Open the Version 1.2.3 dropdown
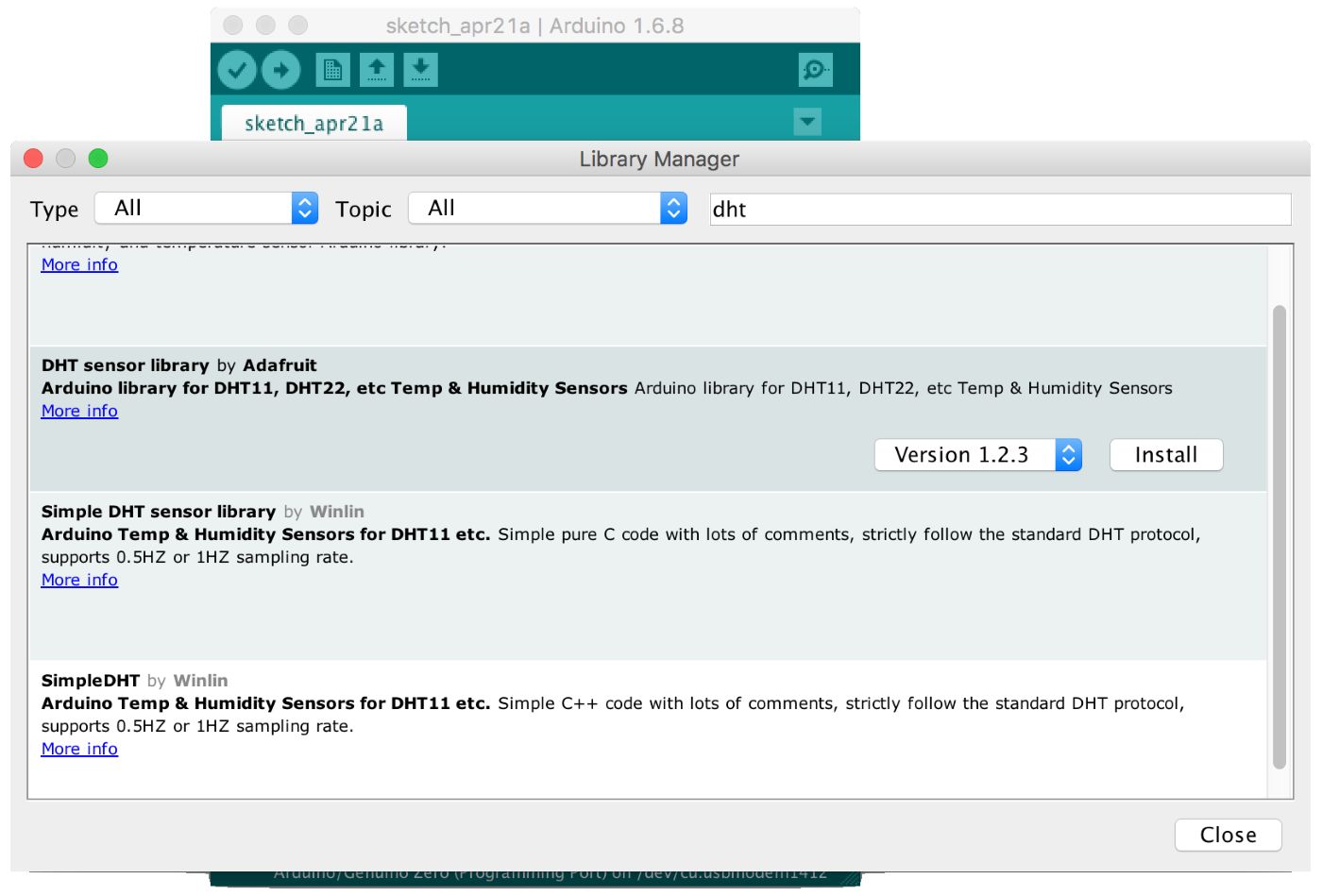This screenshot has height=896, width=1322. pos(978,455)
